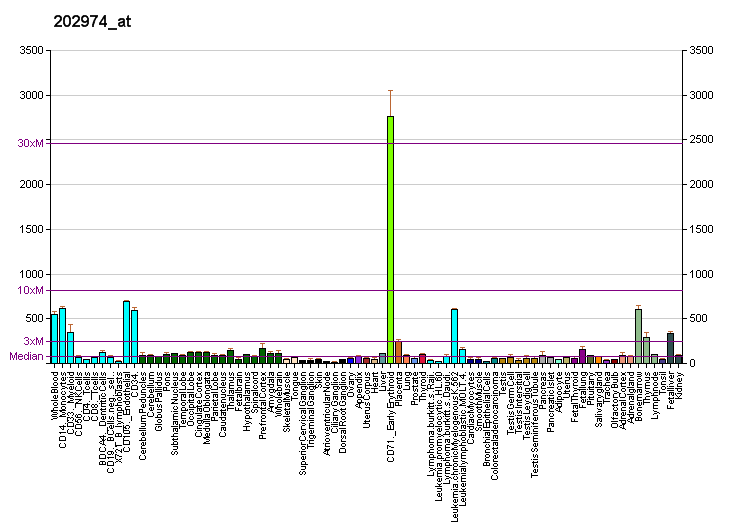Screen dimensions: 732x530
Task: Click the WholeBlood axis label
Action: point(55,395)
